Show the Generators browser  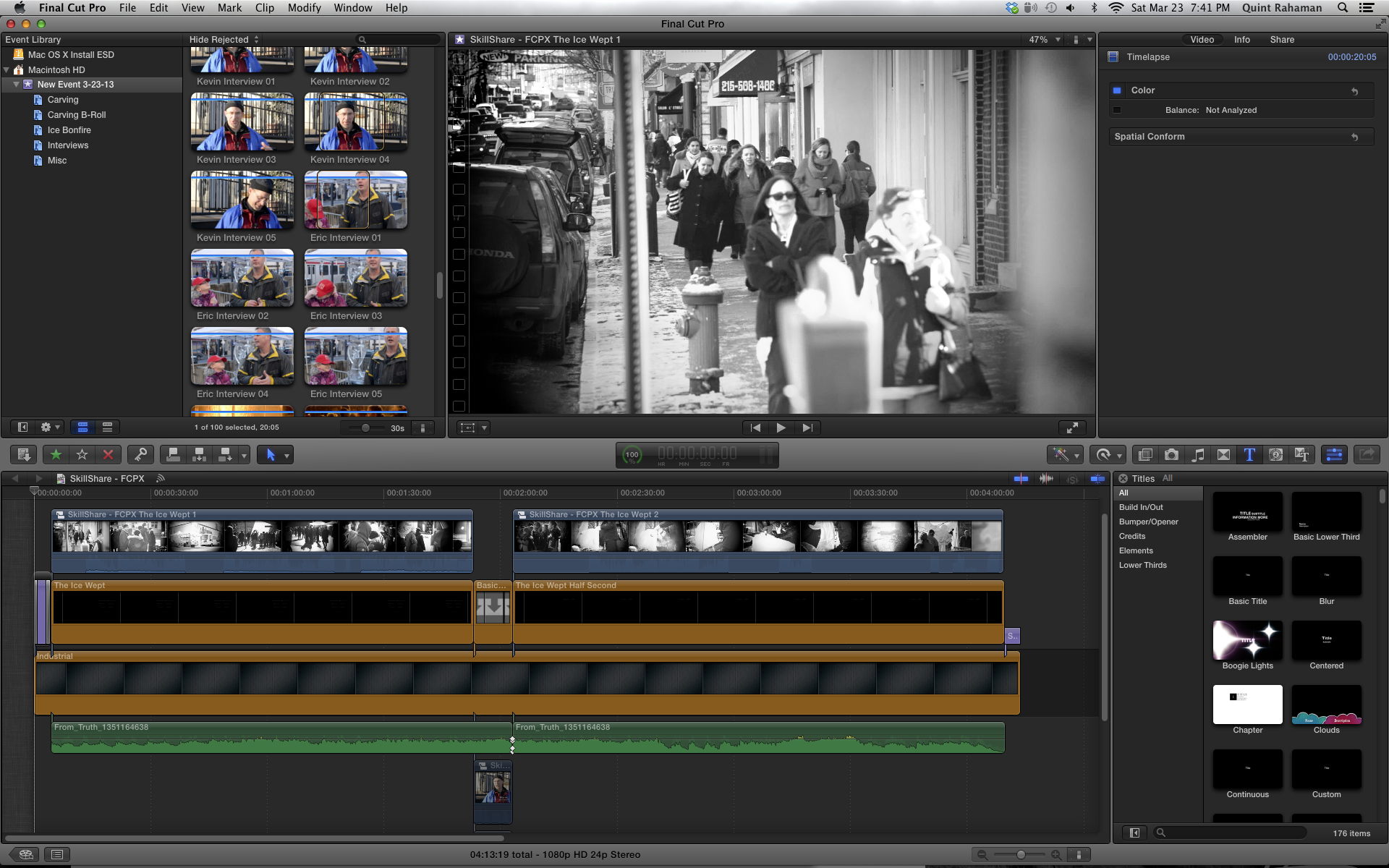(1275, 454)
